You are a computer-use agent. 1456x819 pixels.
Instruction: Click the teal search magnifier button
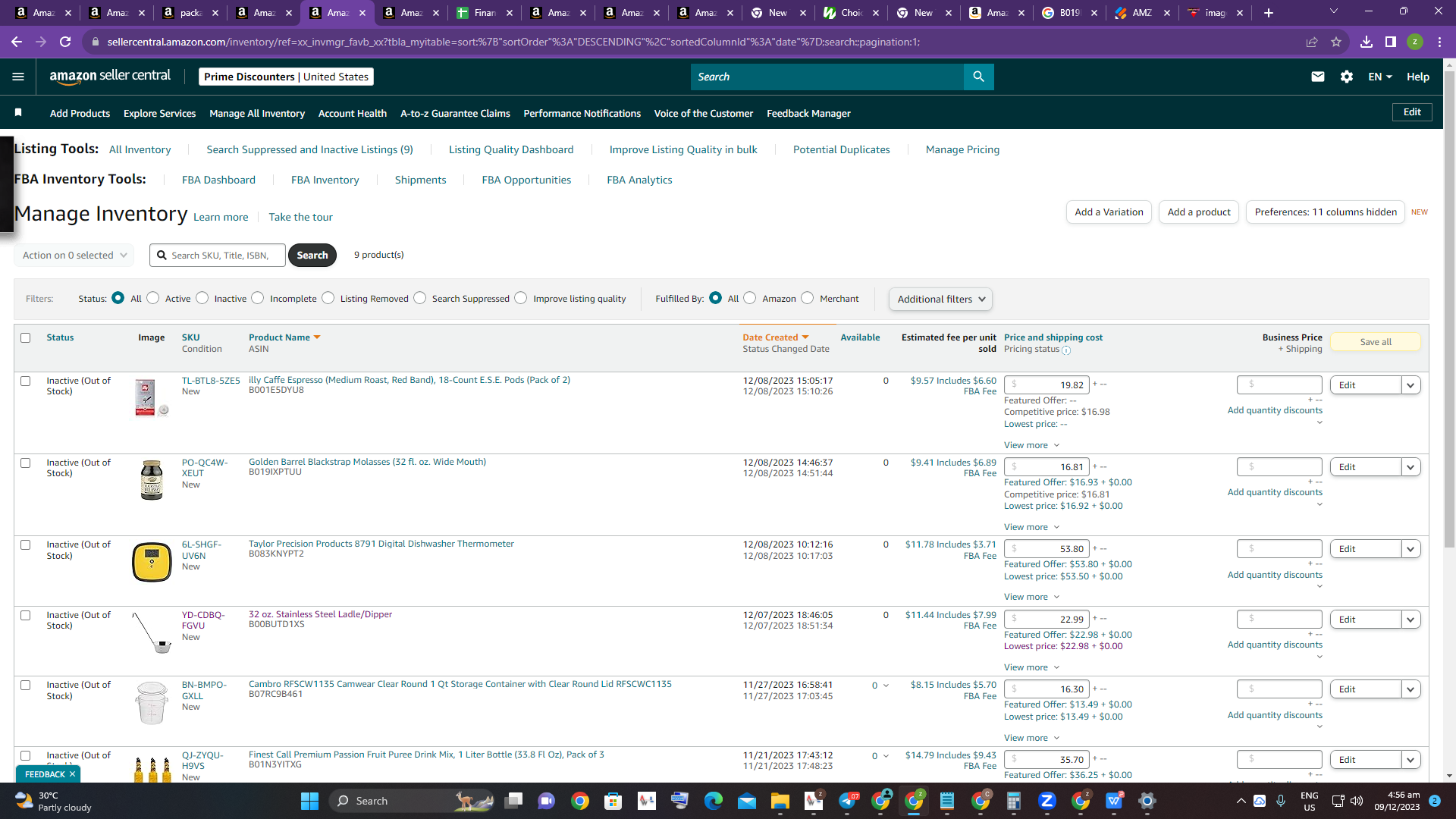tap(978, 77)
